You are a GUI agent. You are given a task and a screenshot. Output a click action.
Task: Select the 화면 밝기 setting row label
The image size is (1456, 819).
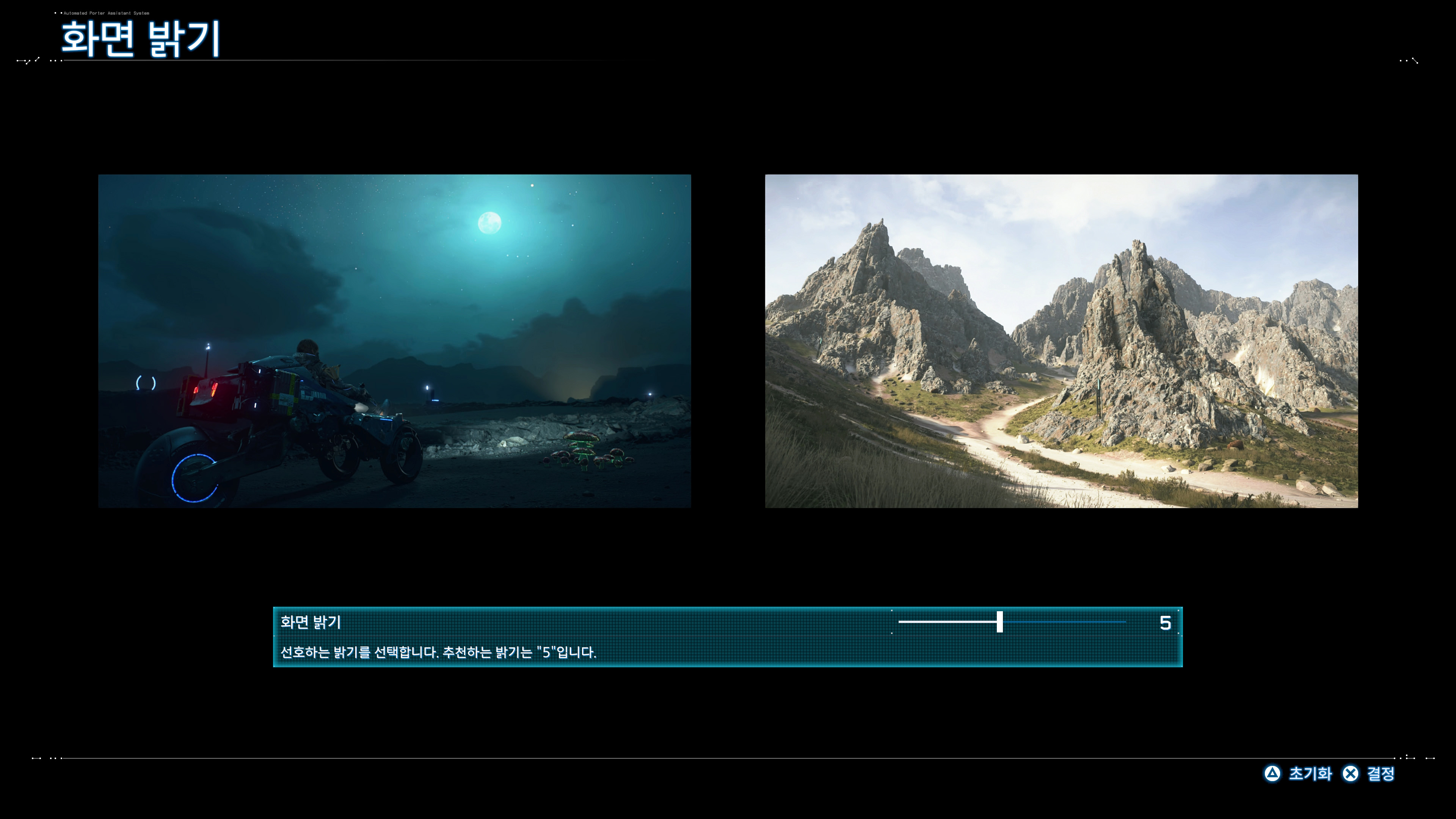click(x=311, y=622)
